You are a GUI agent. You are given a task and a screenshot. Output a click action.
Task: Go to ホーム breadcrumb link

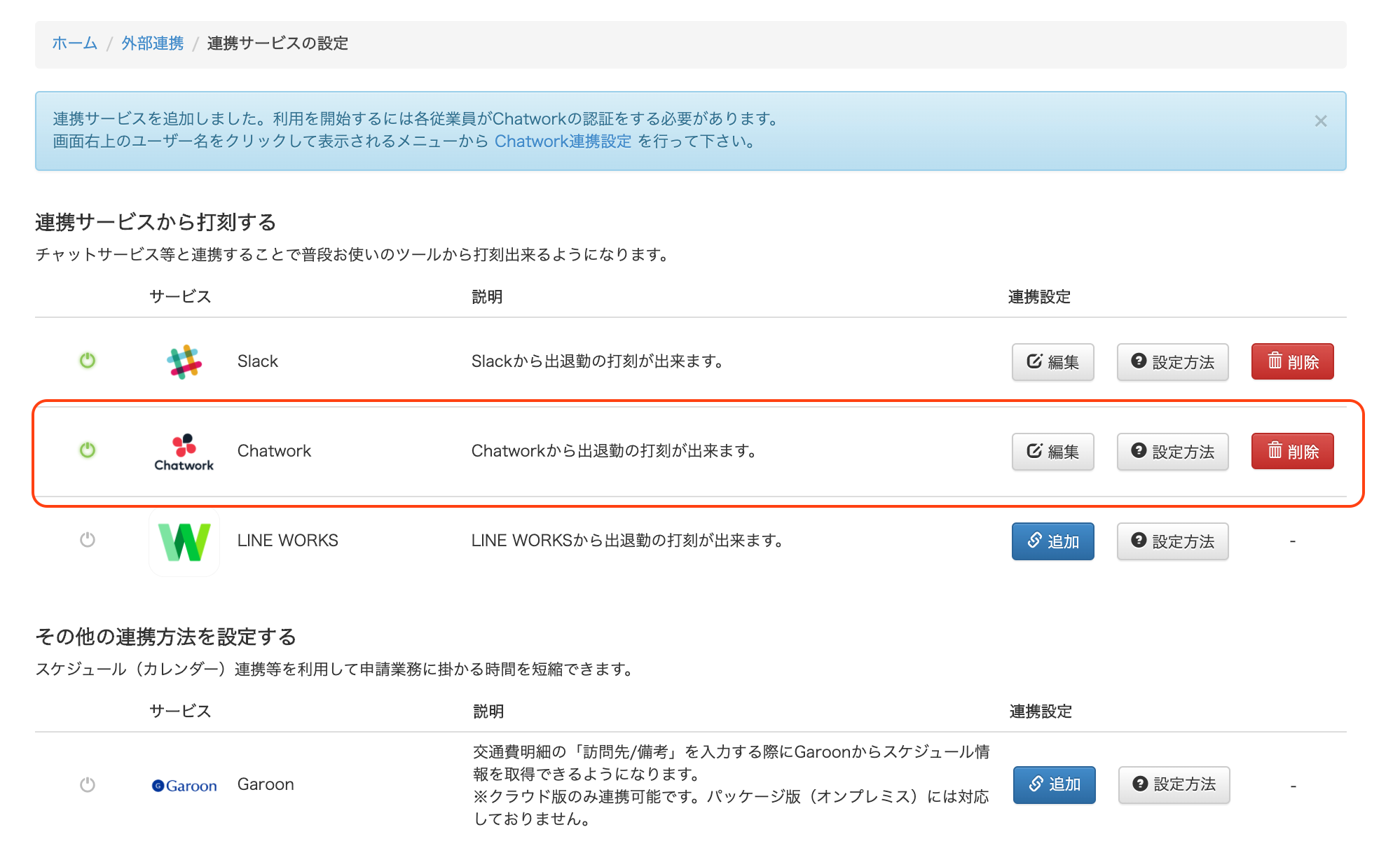pyautogui.click(x=75, y=43)
